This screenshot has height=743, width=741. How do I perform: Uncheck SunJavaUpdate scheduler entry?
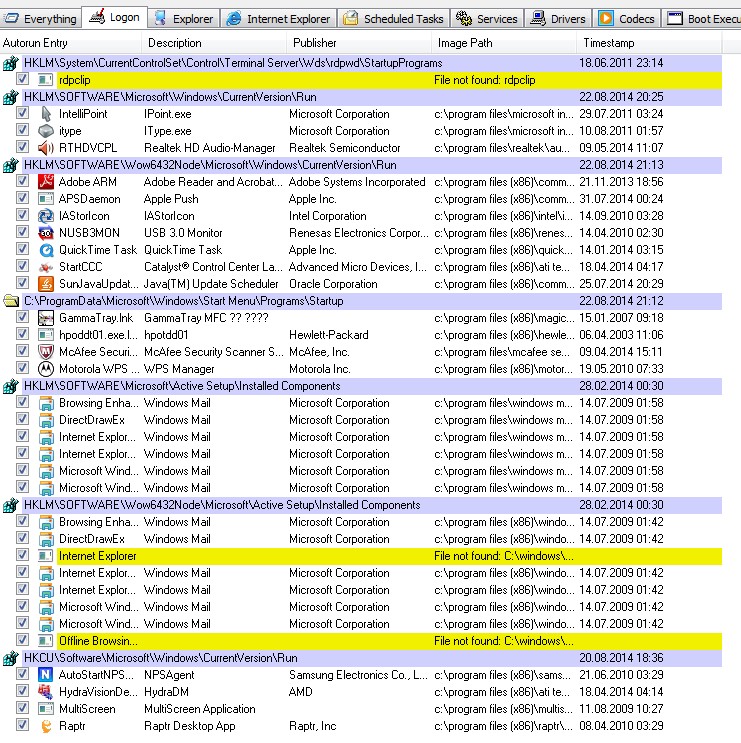point(22,283)
